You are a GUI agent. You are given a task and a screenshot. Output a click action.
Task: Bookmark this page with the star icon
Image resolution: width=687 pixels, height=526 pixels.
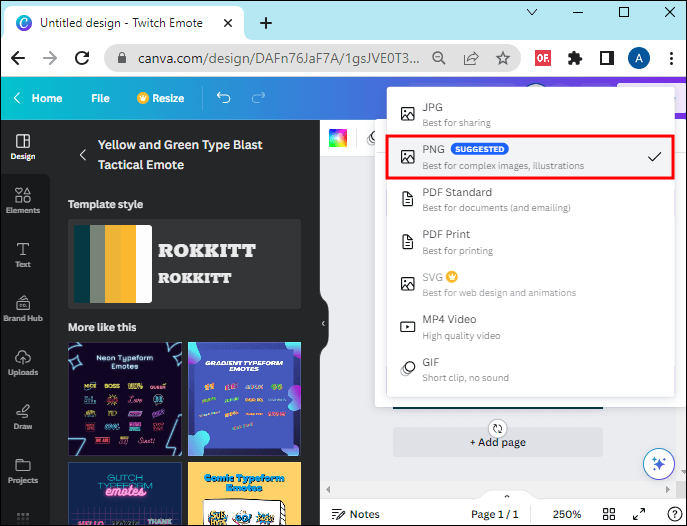point(503,58)
